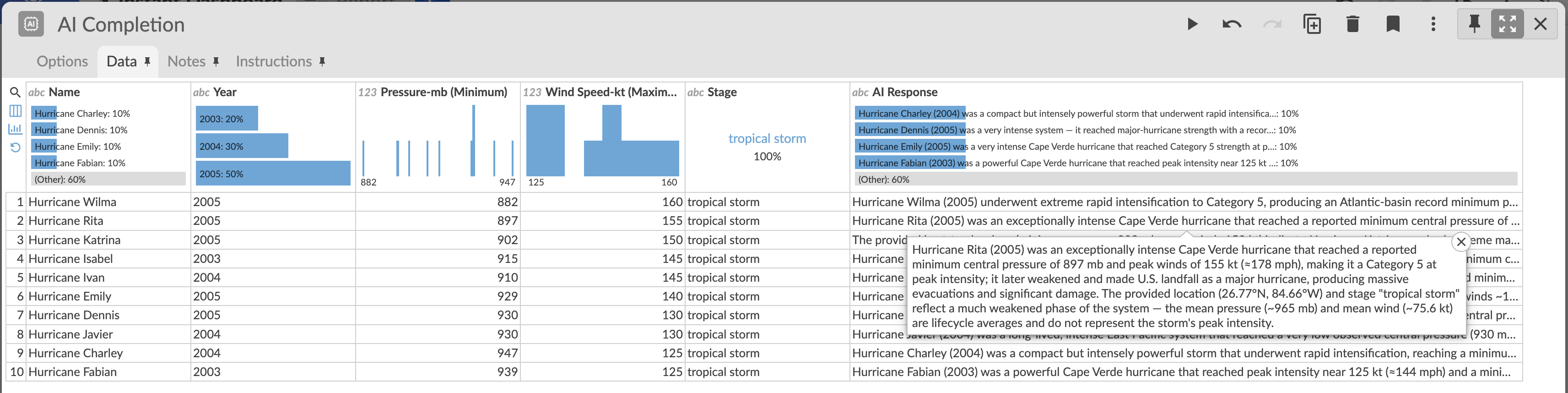The width and height of the screenshot is (1568, 393).
Task: Click the Hurricane Dennis (2005) response facet
Action: tap(1076, 130)
